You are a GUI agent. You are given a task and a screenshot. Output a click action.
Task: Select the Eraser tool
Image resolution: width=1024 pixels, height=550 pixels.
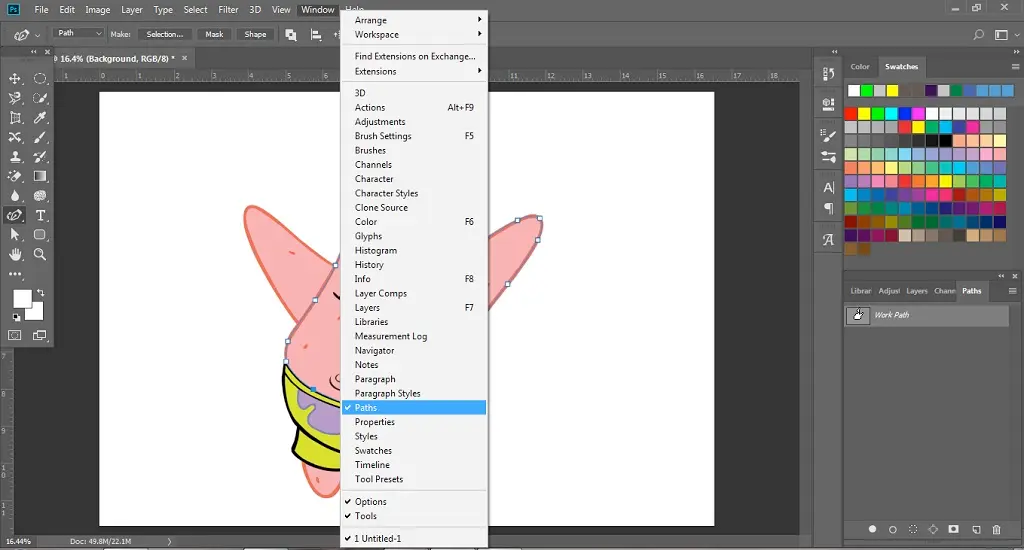coord(15,176)
